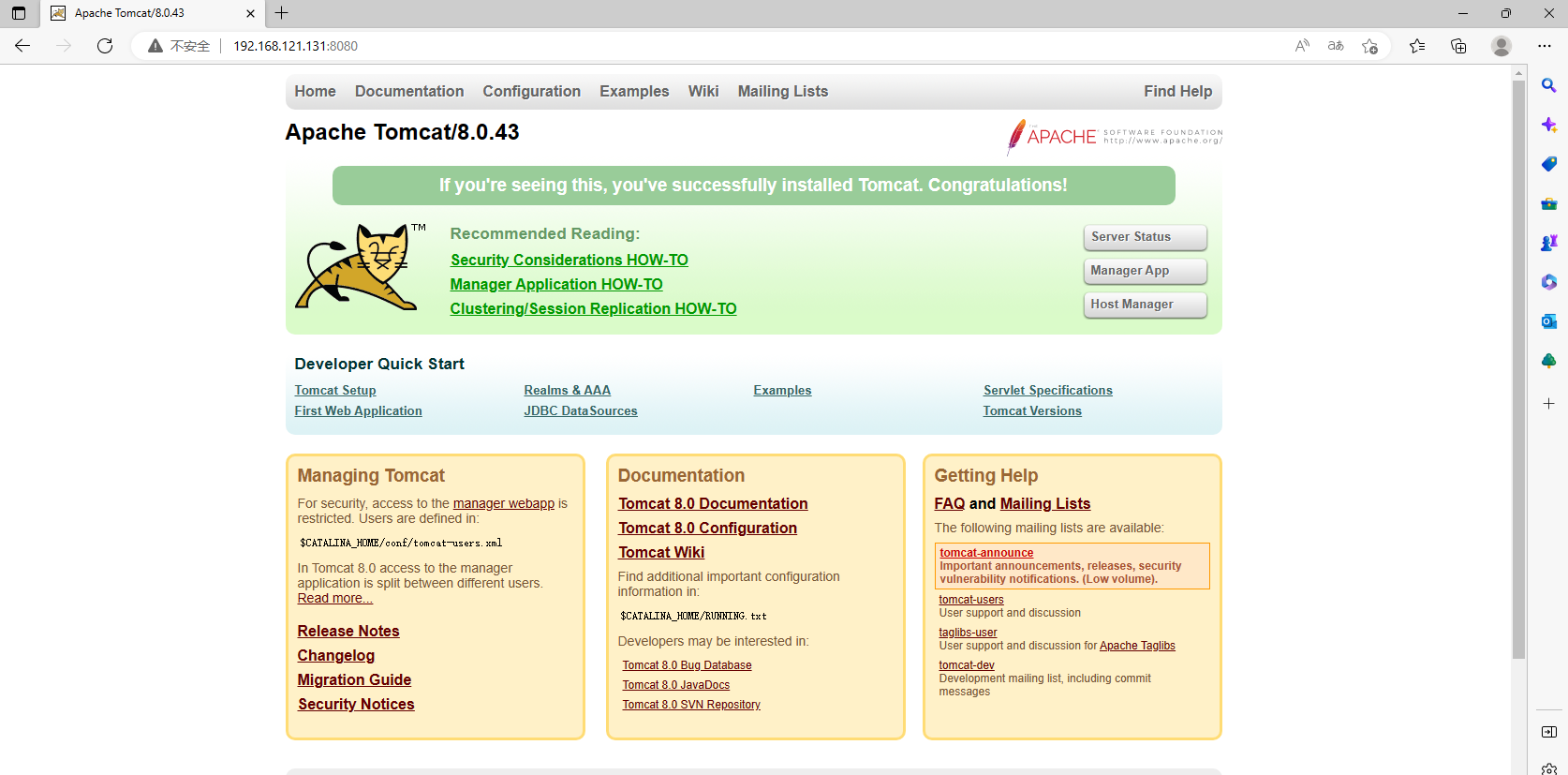Open the JDBC DataSources link
The height and width of the screenshot is (775, 1568).
click(x=581, y=411)
